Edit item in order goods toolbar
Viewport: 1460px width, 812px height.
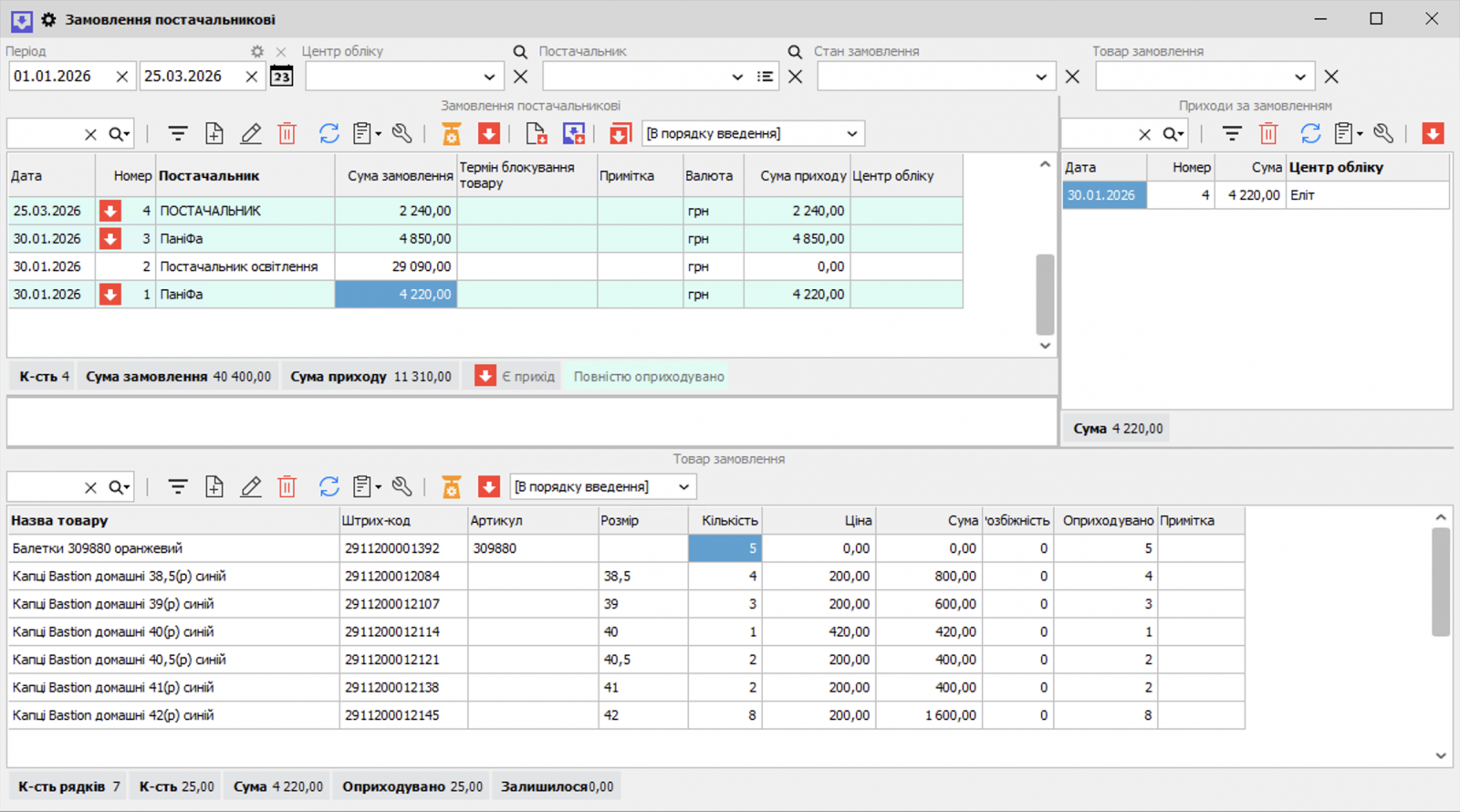point(251,487)
